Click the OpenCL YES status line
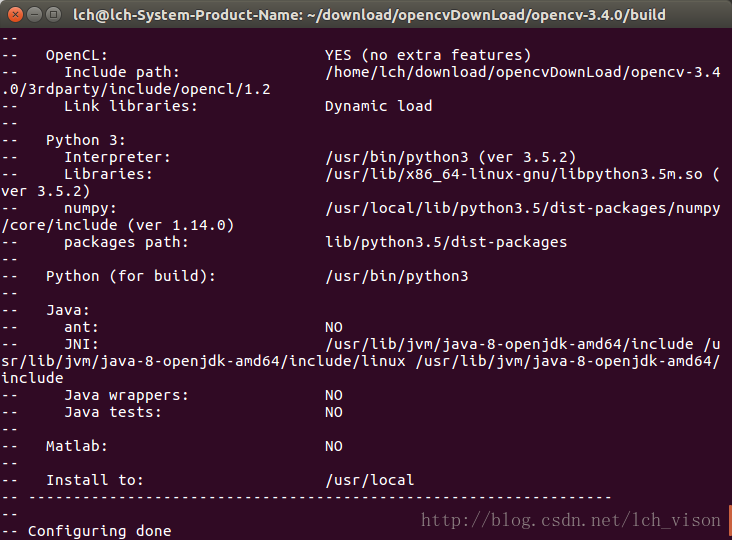Image resolution: width=732 pixels, height=540 pixels. tap(428, 55)
